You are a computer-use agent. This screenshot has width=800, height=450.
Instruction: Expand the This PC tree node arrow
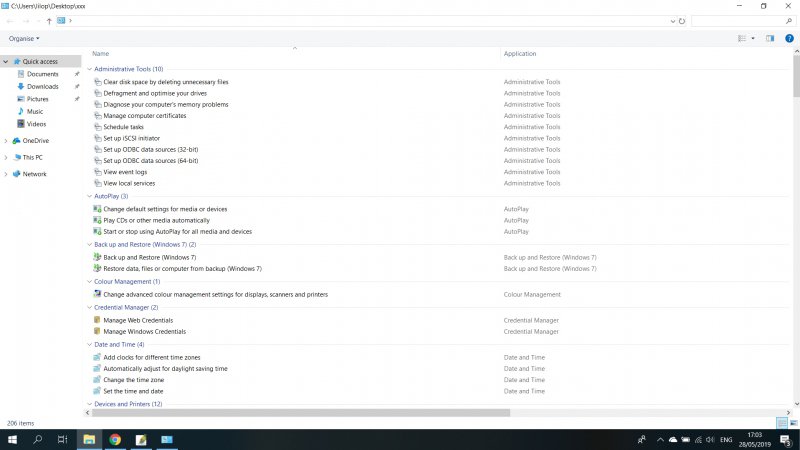[x=6, y=158]
